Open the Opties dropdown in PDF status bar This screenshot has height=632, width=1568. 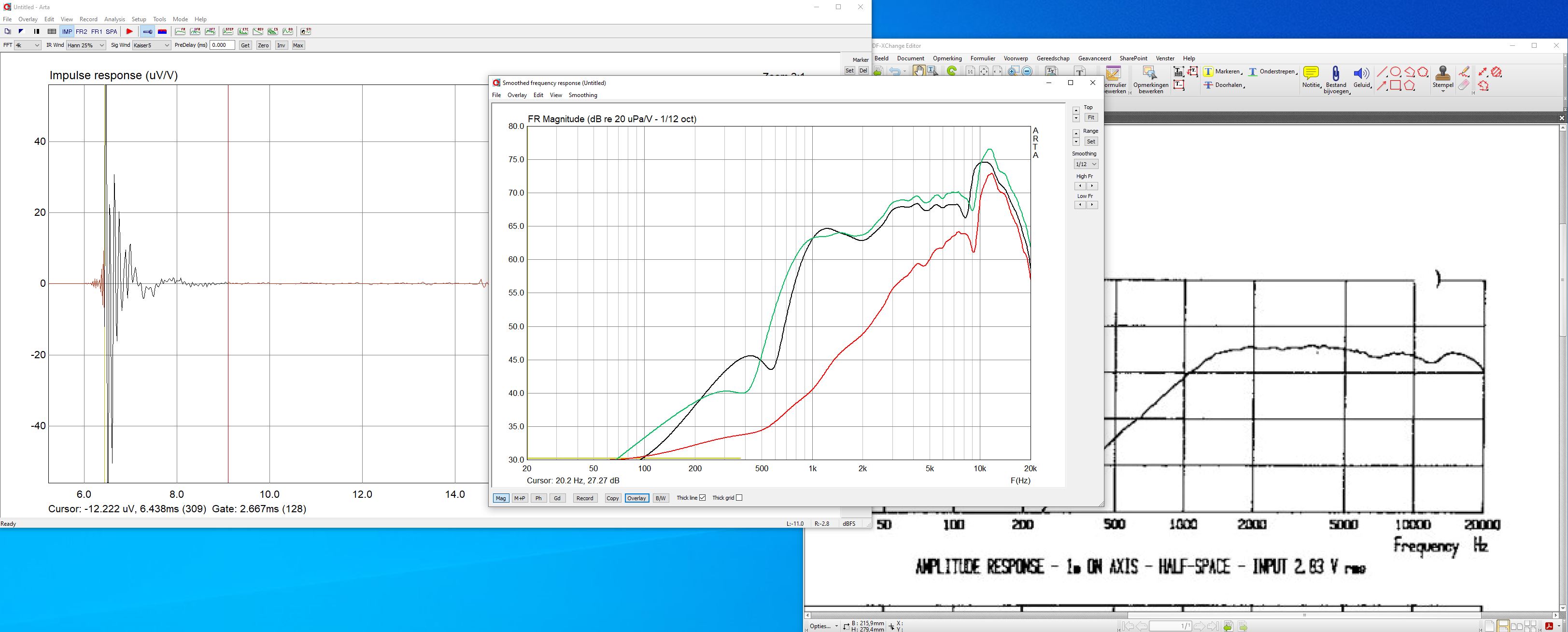[x=824, y=626]
